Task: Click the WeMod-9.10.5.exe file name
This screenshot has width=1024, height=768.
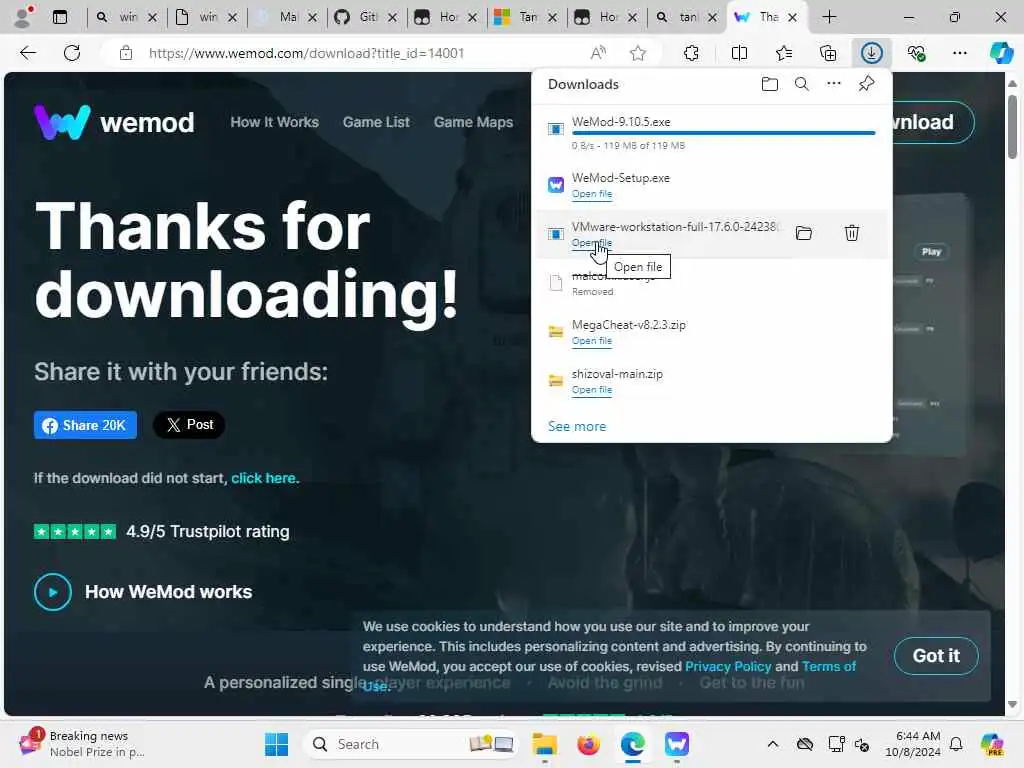Action: click(x=620, y=122)
